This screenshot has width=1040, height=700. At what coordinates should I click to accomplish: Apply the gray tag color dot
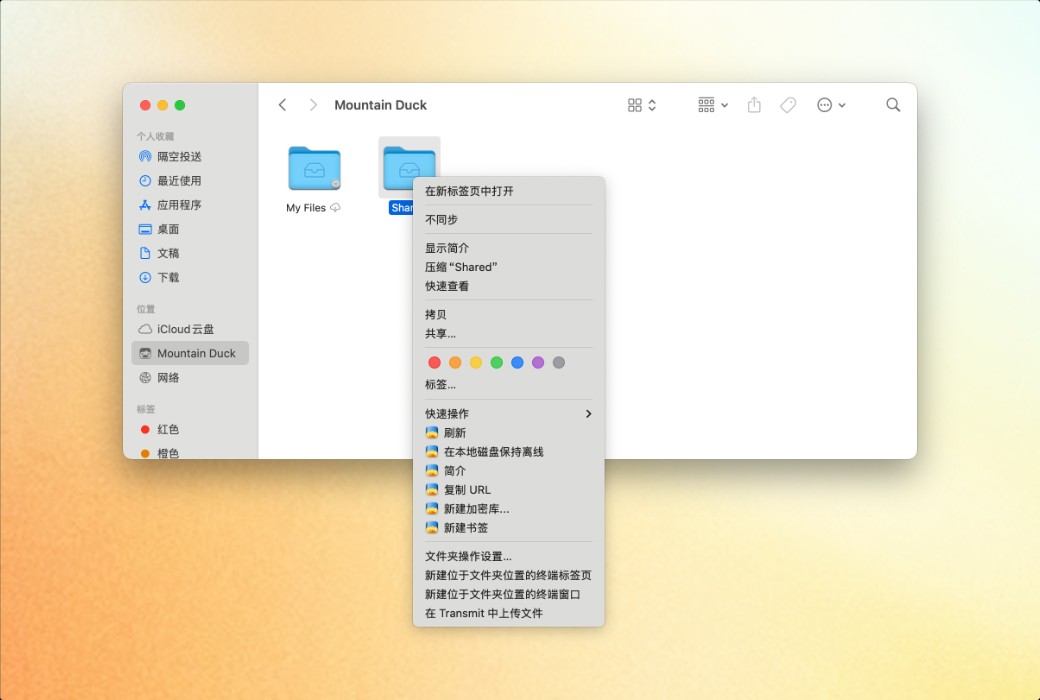click(x=558, y=362)
